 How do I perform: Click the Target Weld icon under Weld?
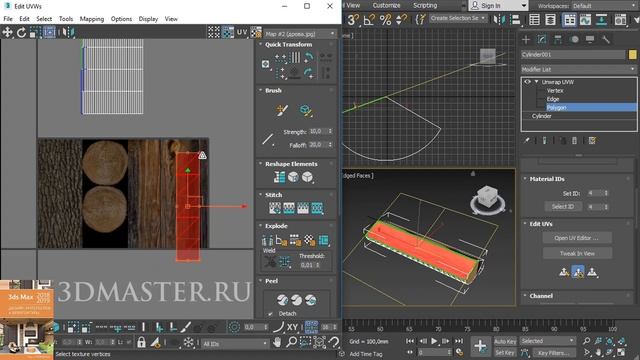[x=270, y=262]
